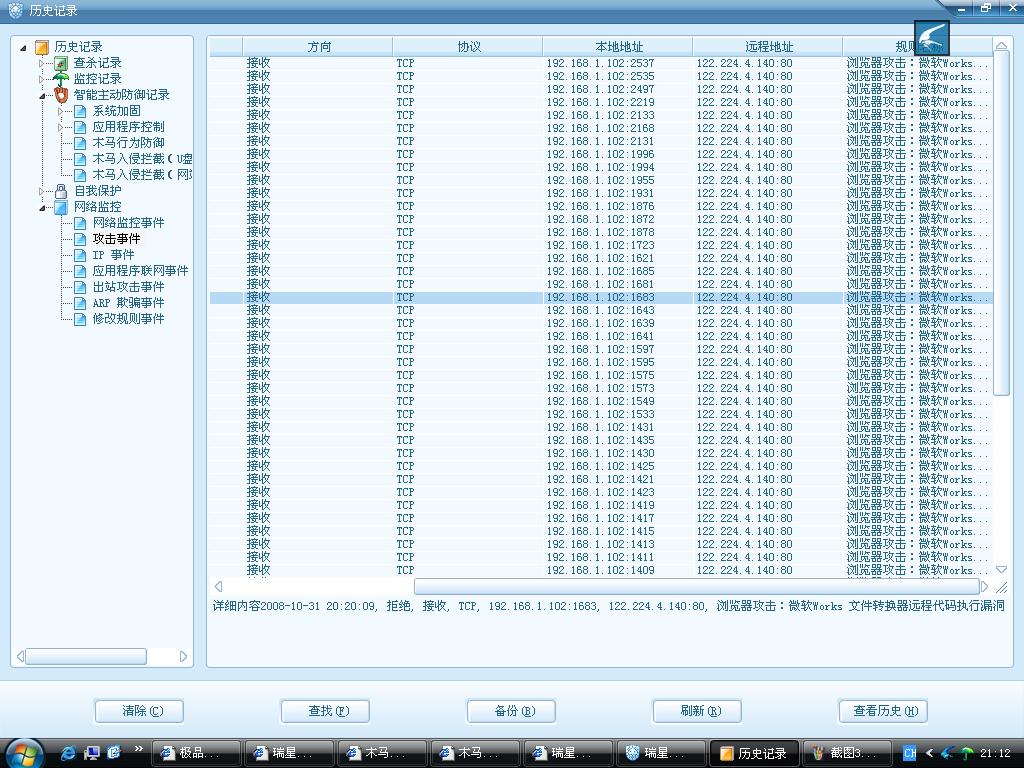Viewport: 1024px width, 768px height.
Task: Click the document icon beside 网络监控事件
Action: (80, 223)
